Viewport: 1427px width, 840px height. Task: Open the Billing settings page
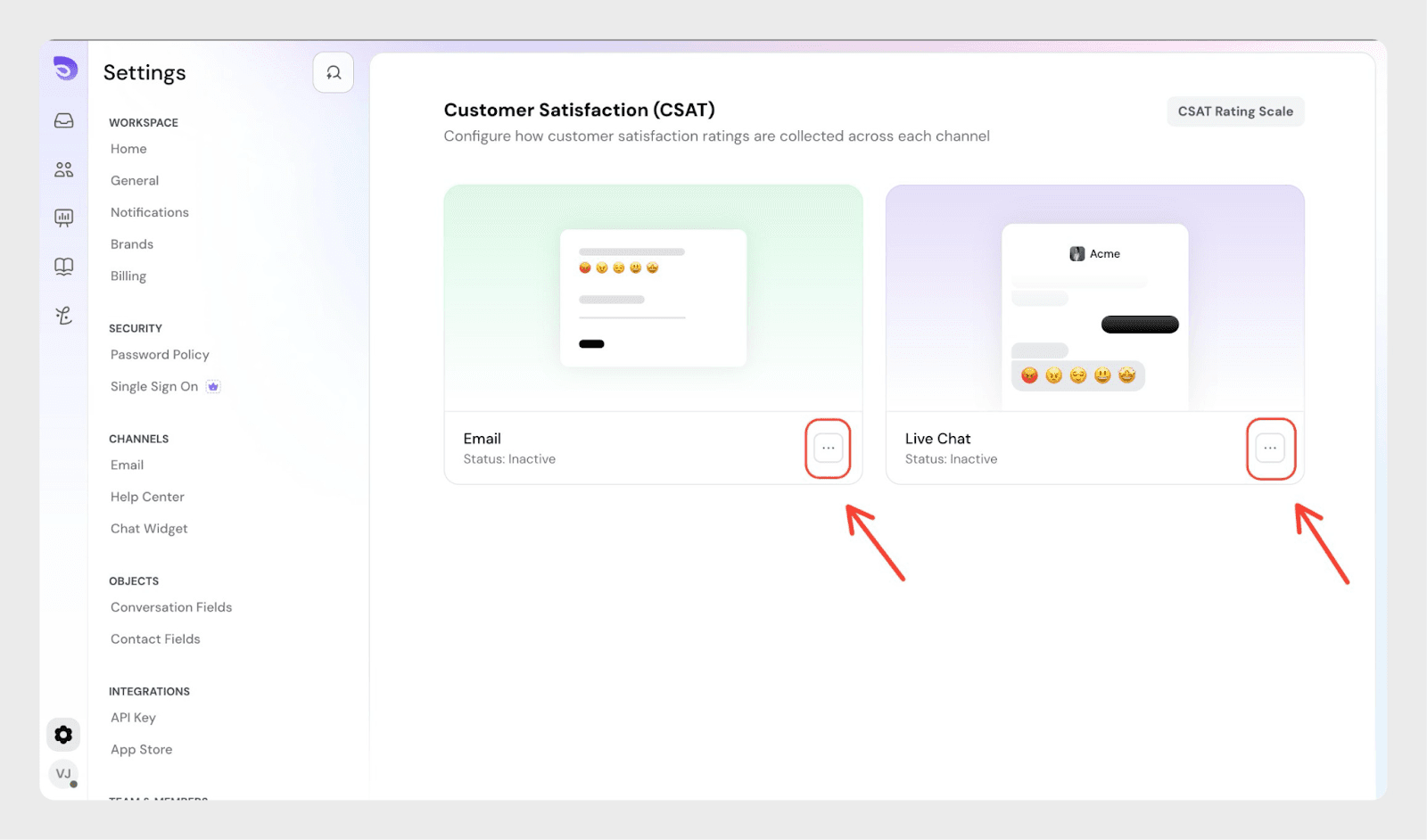click(128, 276)
